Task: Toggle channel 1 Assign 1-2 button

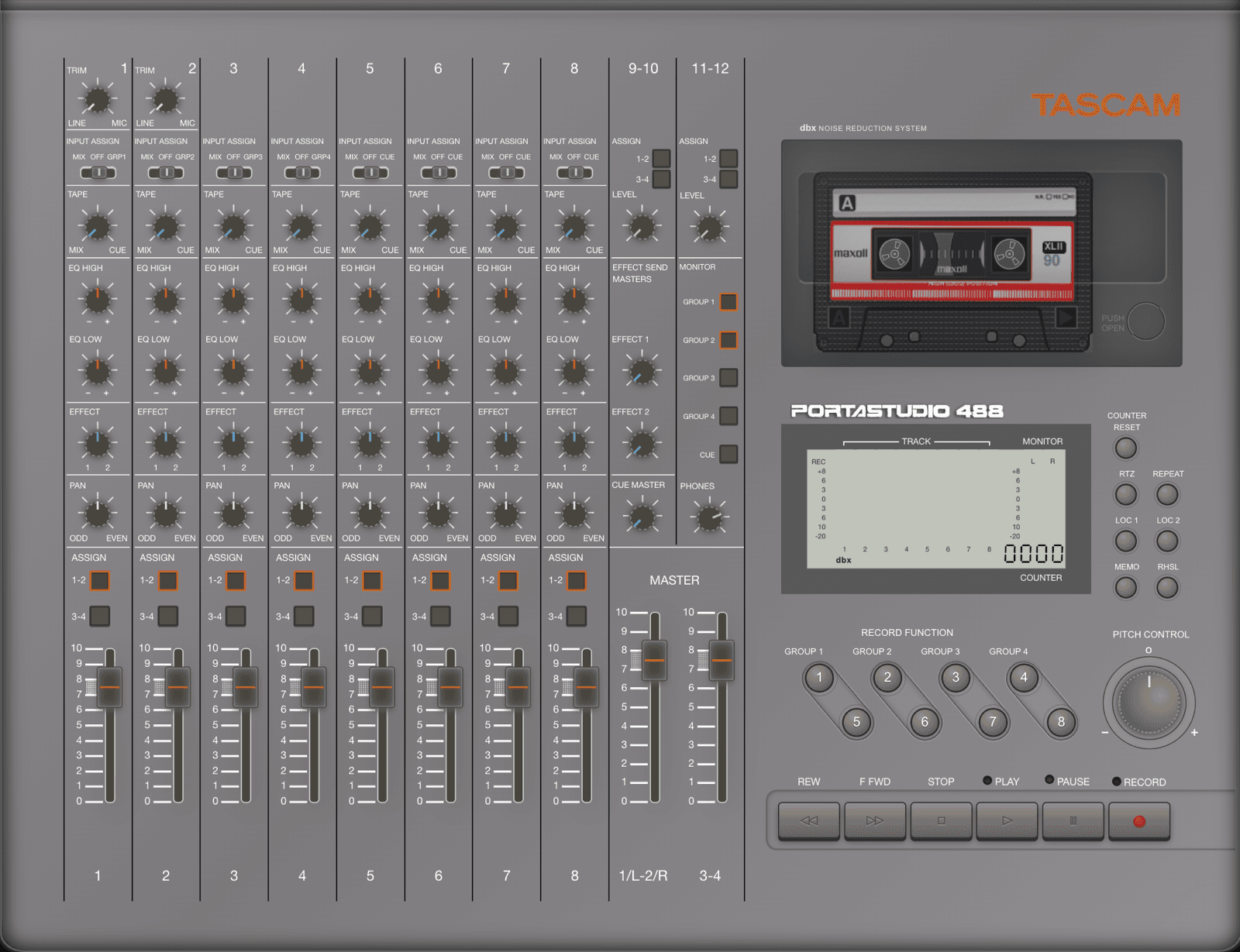Action: click(x=100, y=580)
